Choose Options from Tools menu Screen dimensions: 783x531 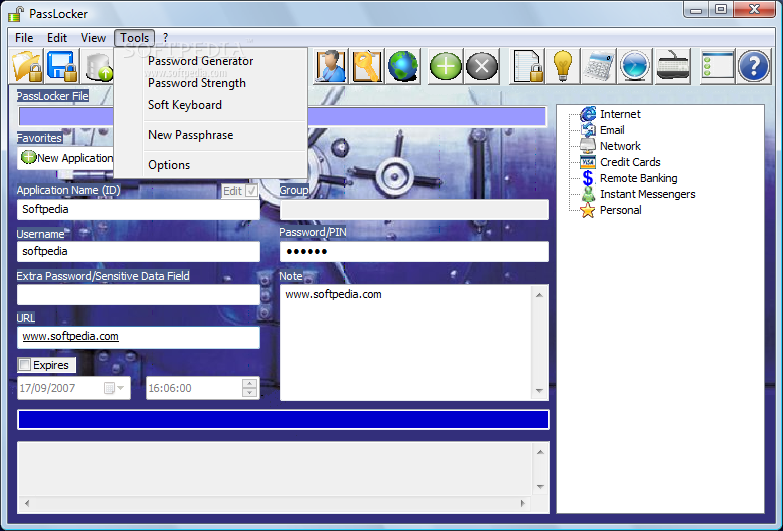click(169, 165)
